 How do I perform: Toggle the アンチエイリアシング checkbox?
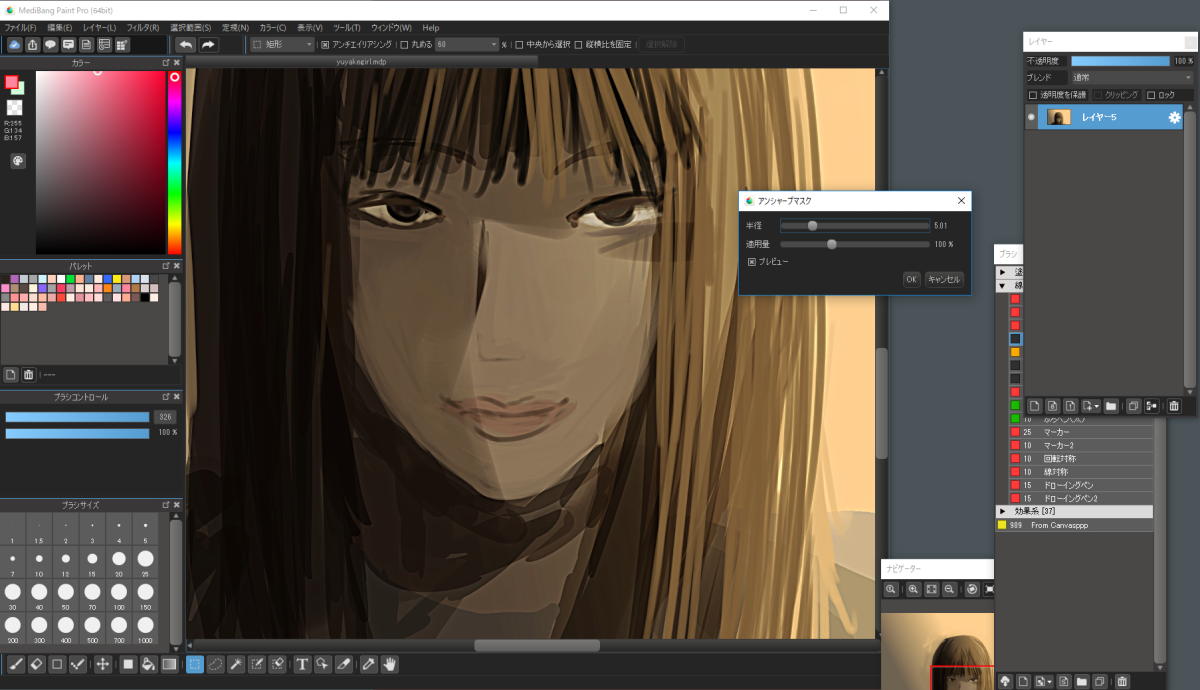(x=325, y=45)
